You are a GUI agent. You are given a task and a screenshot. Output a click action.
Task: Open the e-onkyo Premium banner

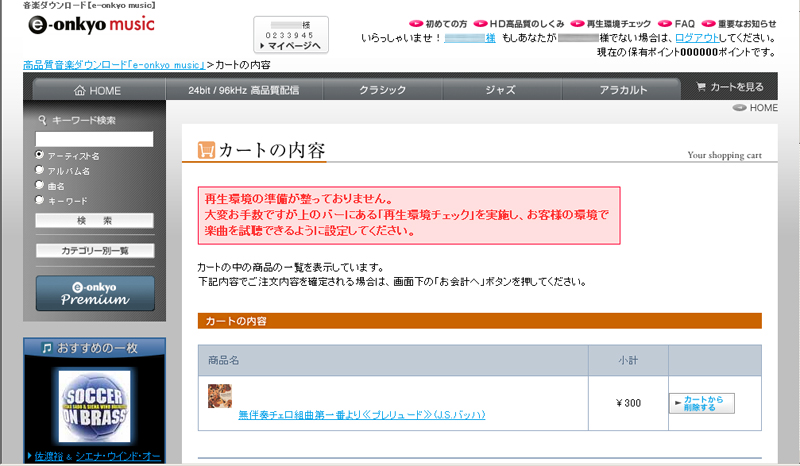click(95, 293)
